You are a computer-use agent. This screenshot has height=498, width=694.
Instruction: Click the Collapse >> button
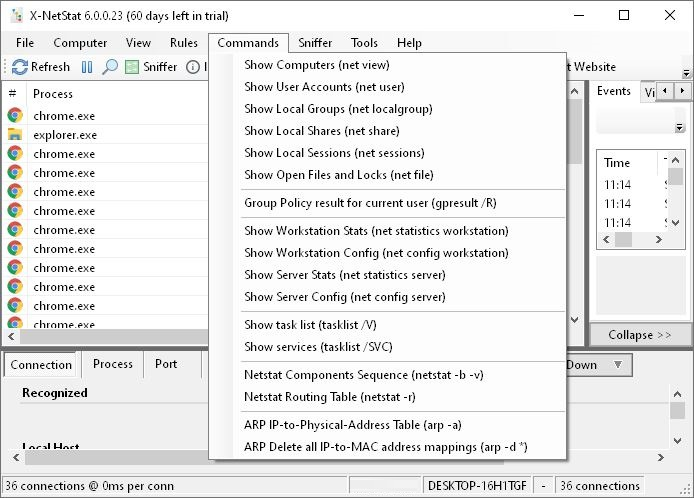pos(640,335)
